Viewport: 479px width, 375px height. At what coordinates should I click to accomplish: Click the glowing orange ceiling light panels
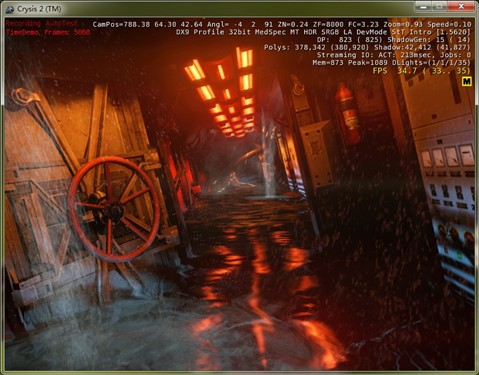(x=223, y=92)
